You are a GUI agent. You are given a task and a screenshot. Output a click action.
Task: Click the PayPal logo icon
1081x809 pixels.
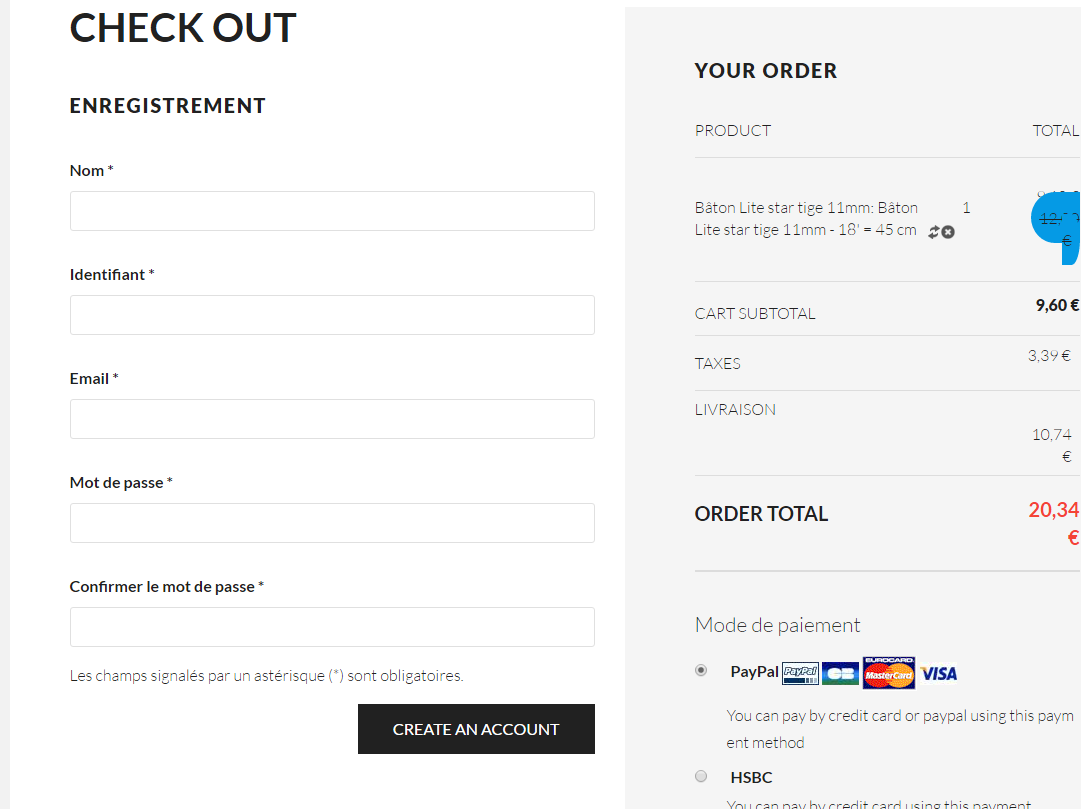(x=800, y=673)
